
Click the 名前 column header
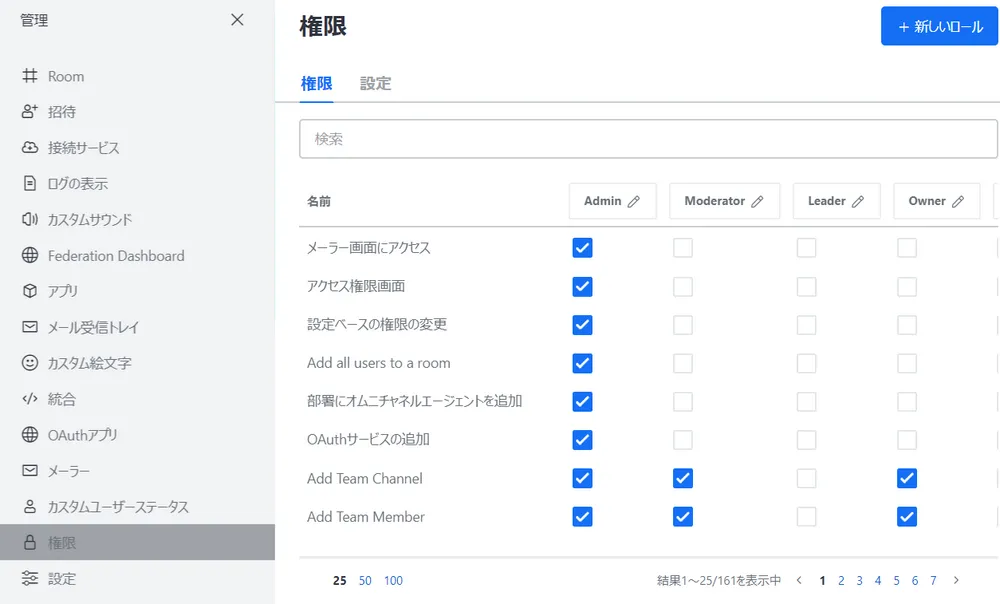point(319,202)
